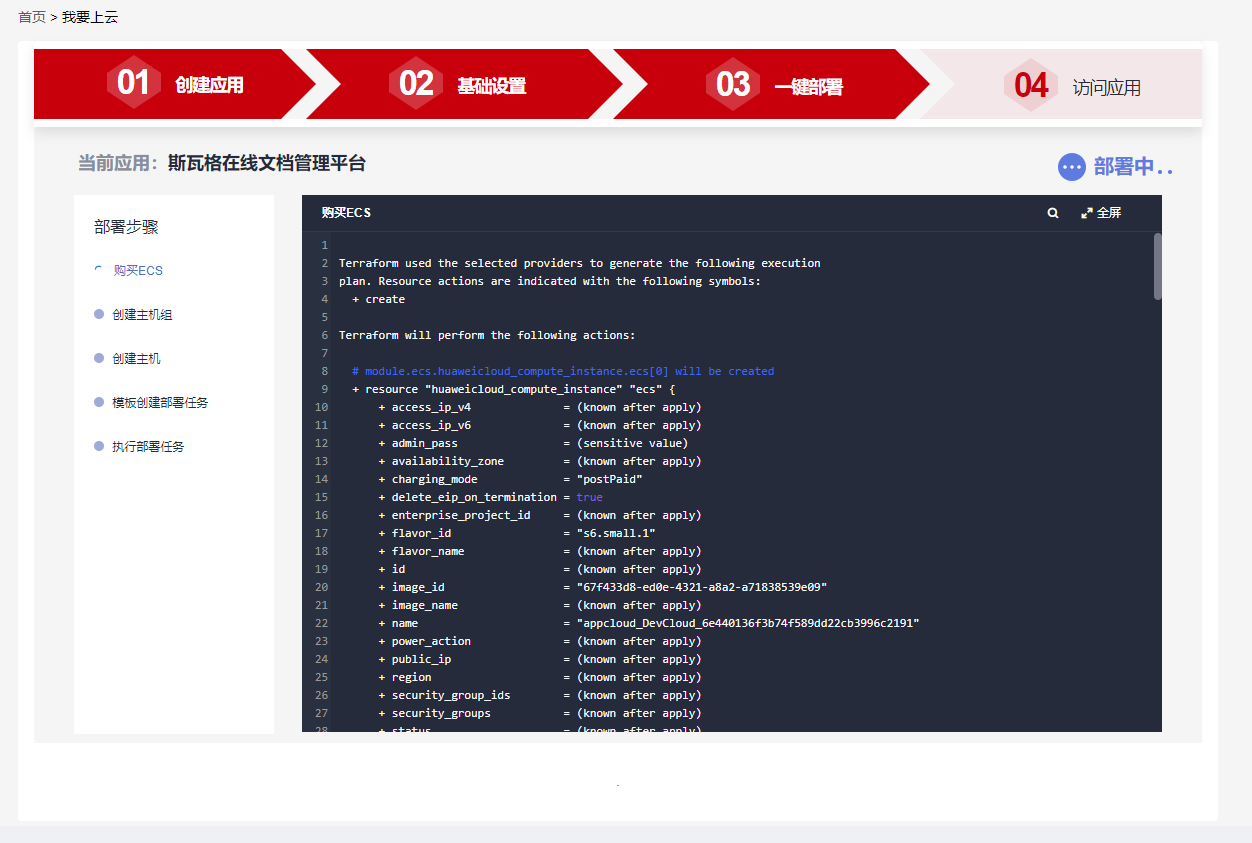Viewport: 1252px width, 843px height.
Task: Click the status dot beside 执行部署任务
Action: (99, 446)
